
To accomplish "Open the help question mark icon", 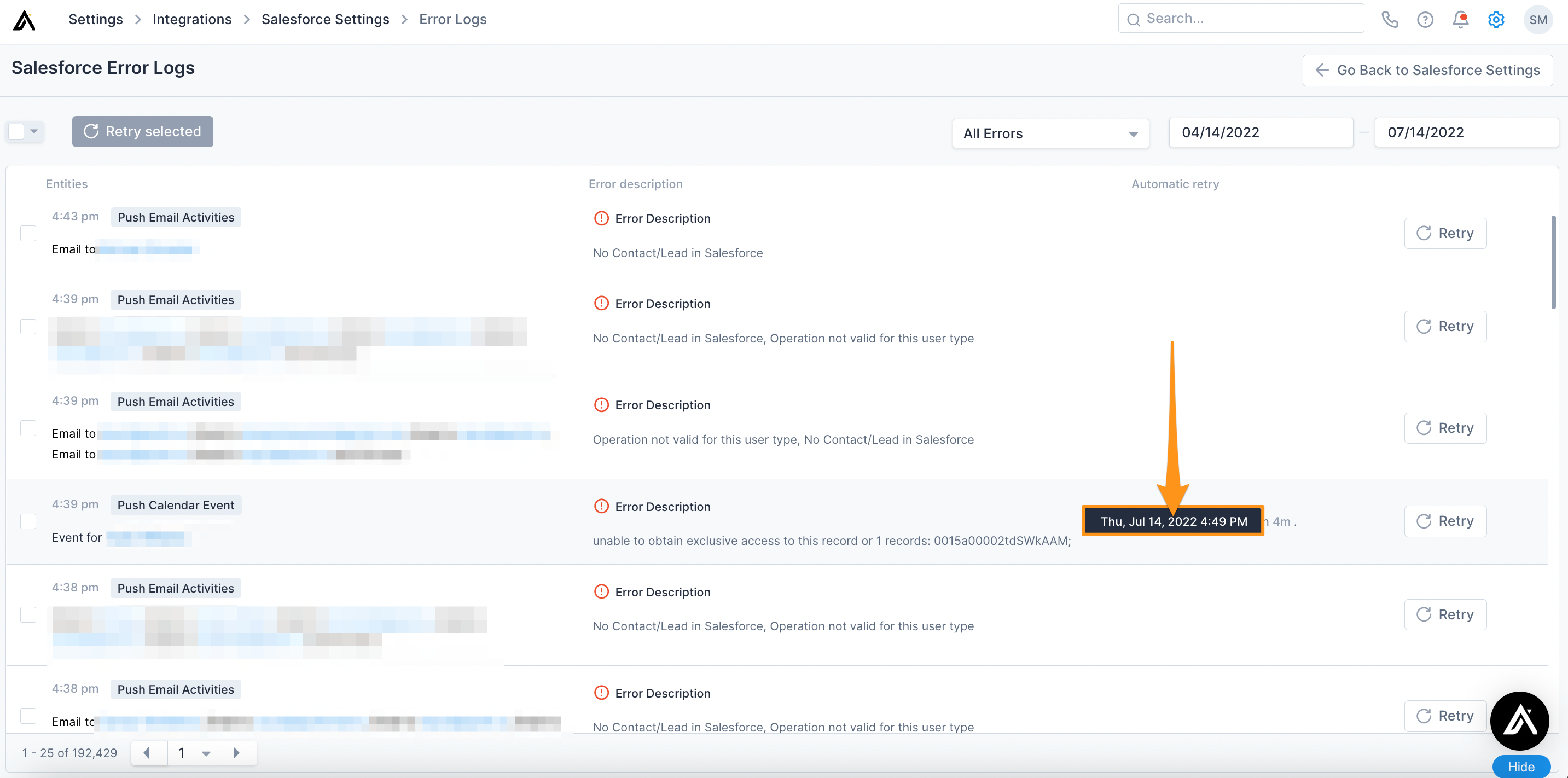I will 1425,20.
